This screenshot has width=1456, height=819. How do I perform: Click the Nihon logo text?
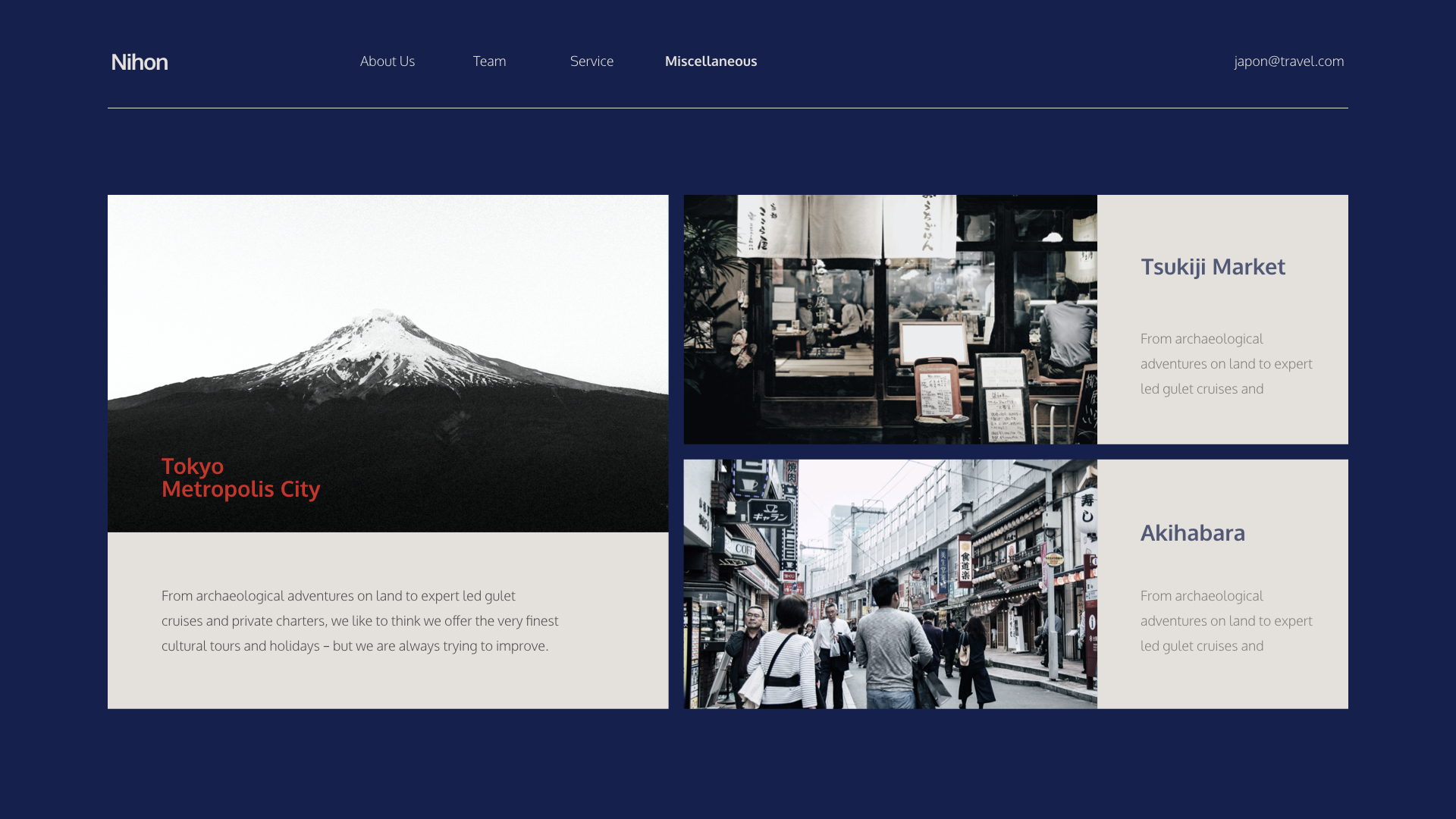pos(140,61)
